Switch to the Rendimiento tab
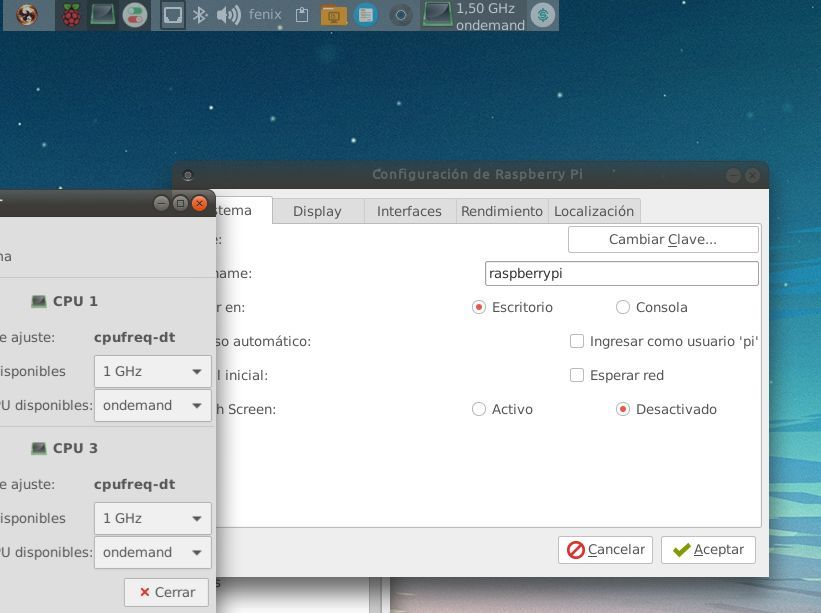This screenshot has width=821, height=613. pyautogui.click(x=502, y=211)
